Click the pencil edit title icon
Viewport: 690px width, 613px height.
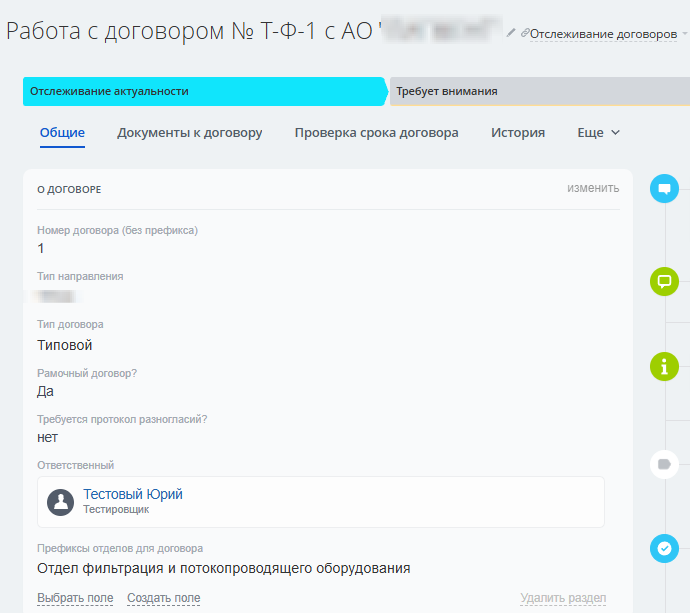(x=510, y=33)
